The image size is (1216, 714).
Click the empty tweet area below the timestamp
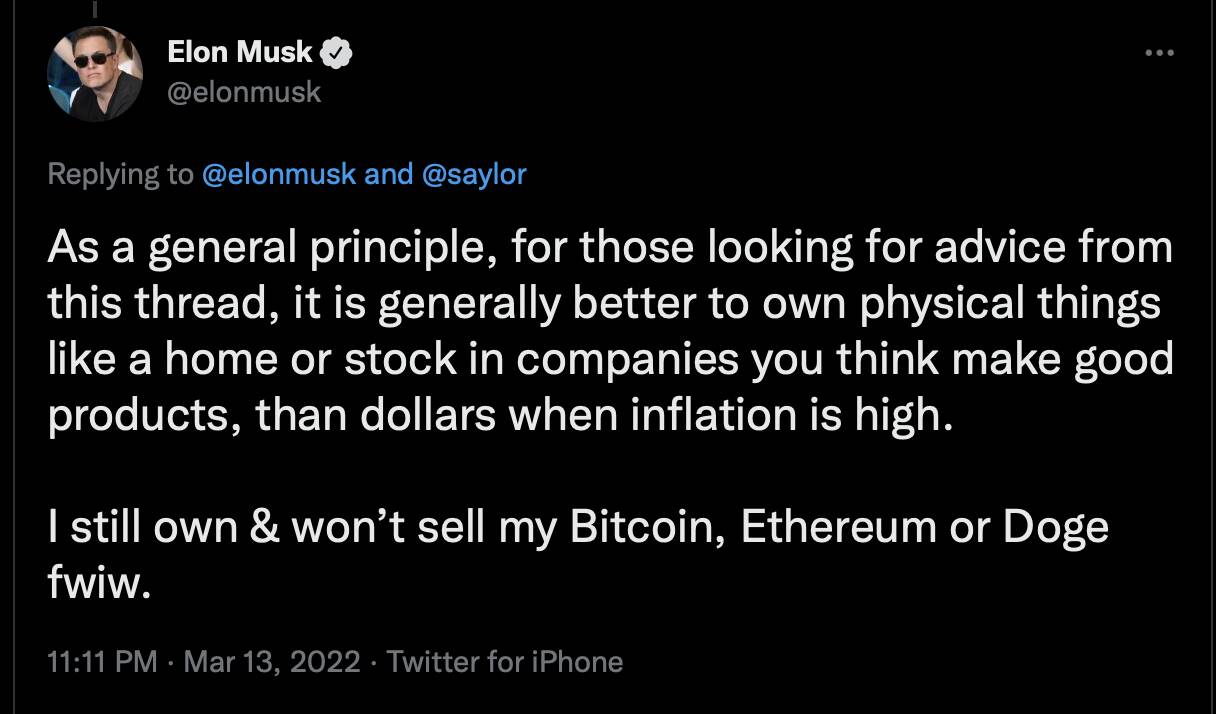[608, 698]
